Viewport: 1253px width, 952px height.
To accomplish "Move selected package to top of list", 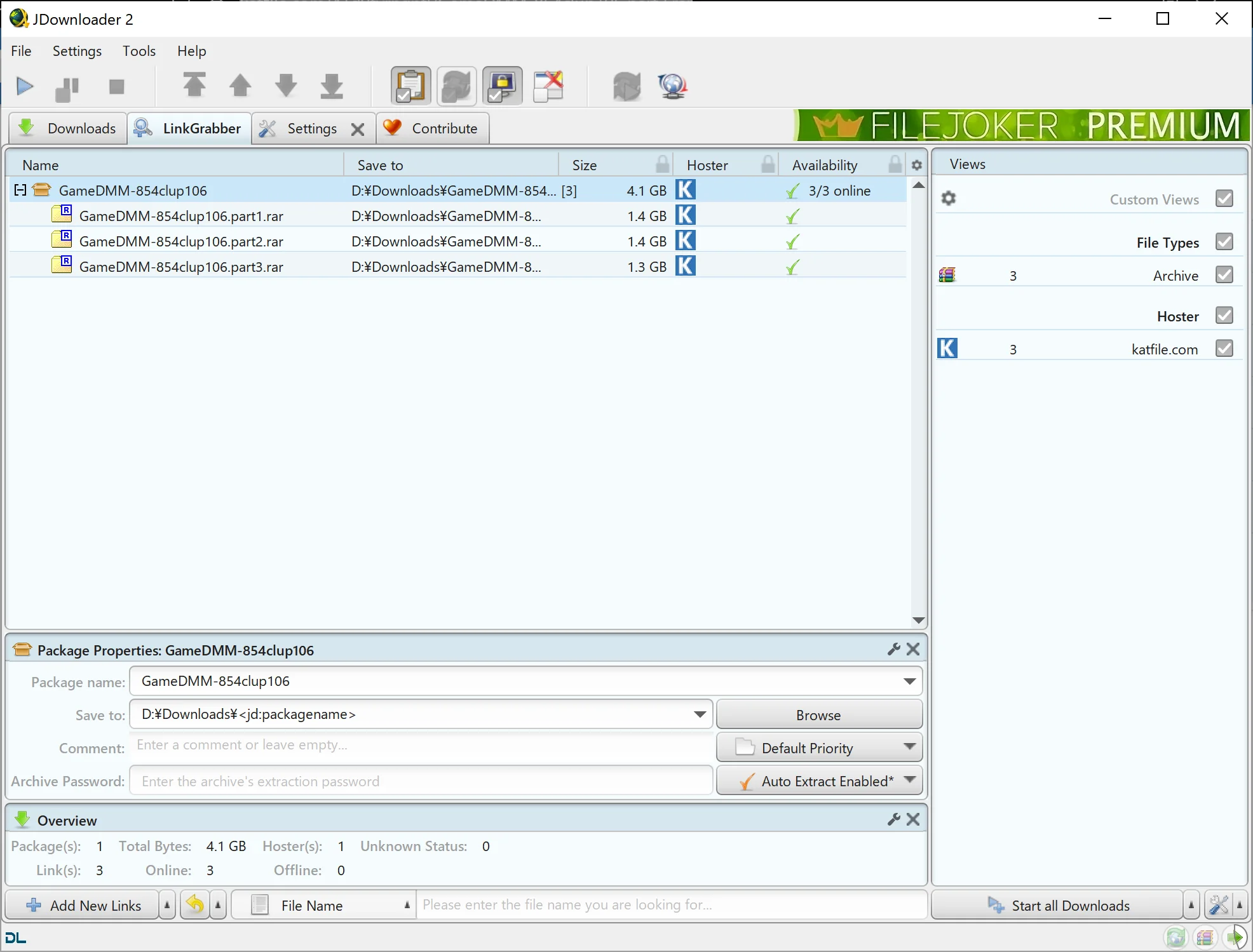I will click(195, 86).
